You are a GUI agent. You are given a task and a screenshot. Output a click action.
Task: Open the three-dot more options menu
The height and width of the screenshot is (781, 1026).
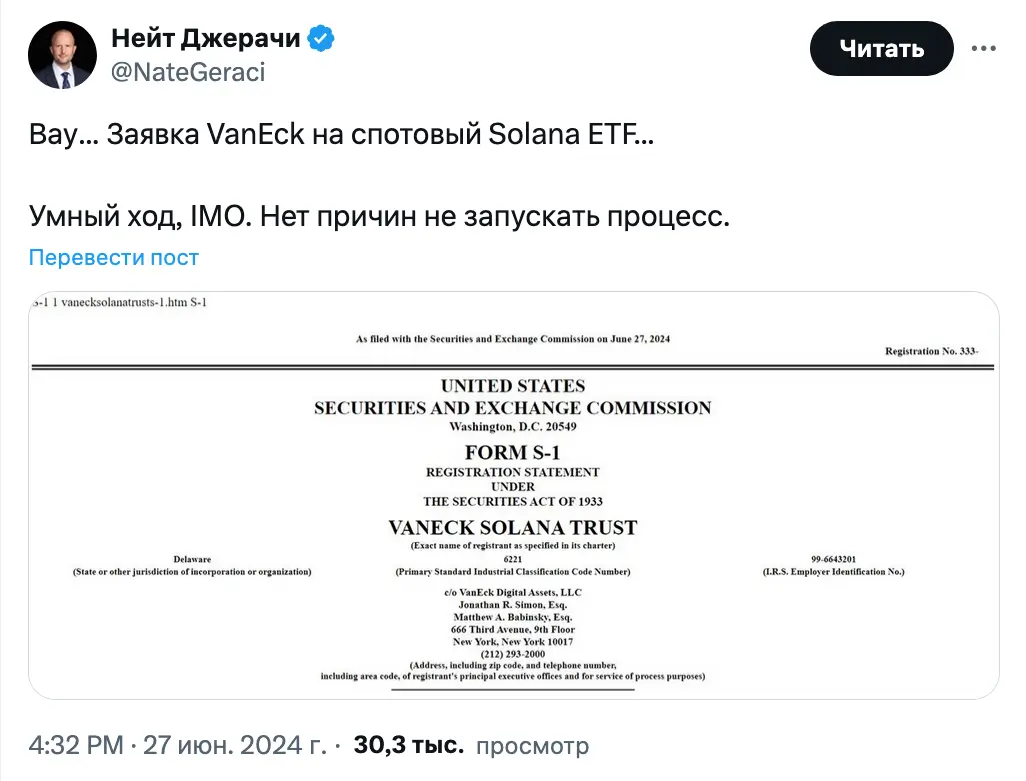(x=983, y=48)
